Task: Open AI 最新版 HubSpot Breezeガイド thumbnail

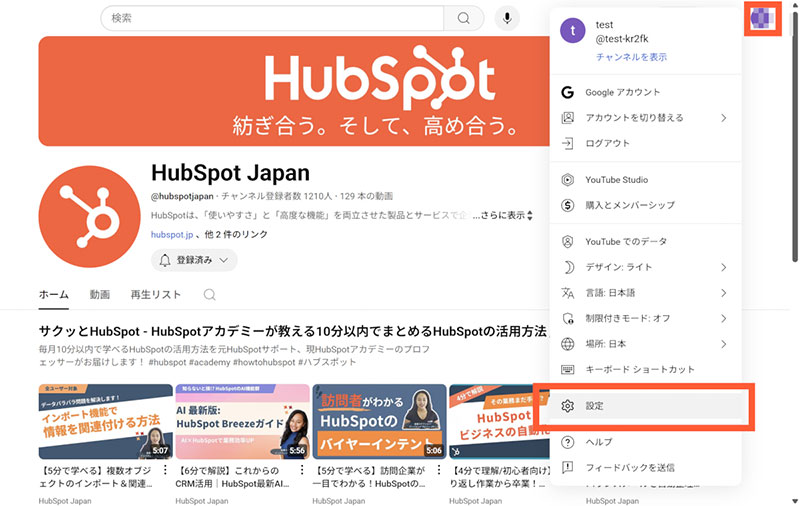Action: pyautogui.click(x=242, y=421)
